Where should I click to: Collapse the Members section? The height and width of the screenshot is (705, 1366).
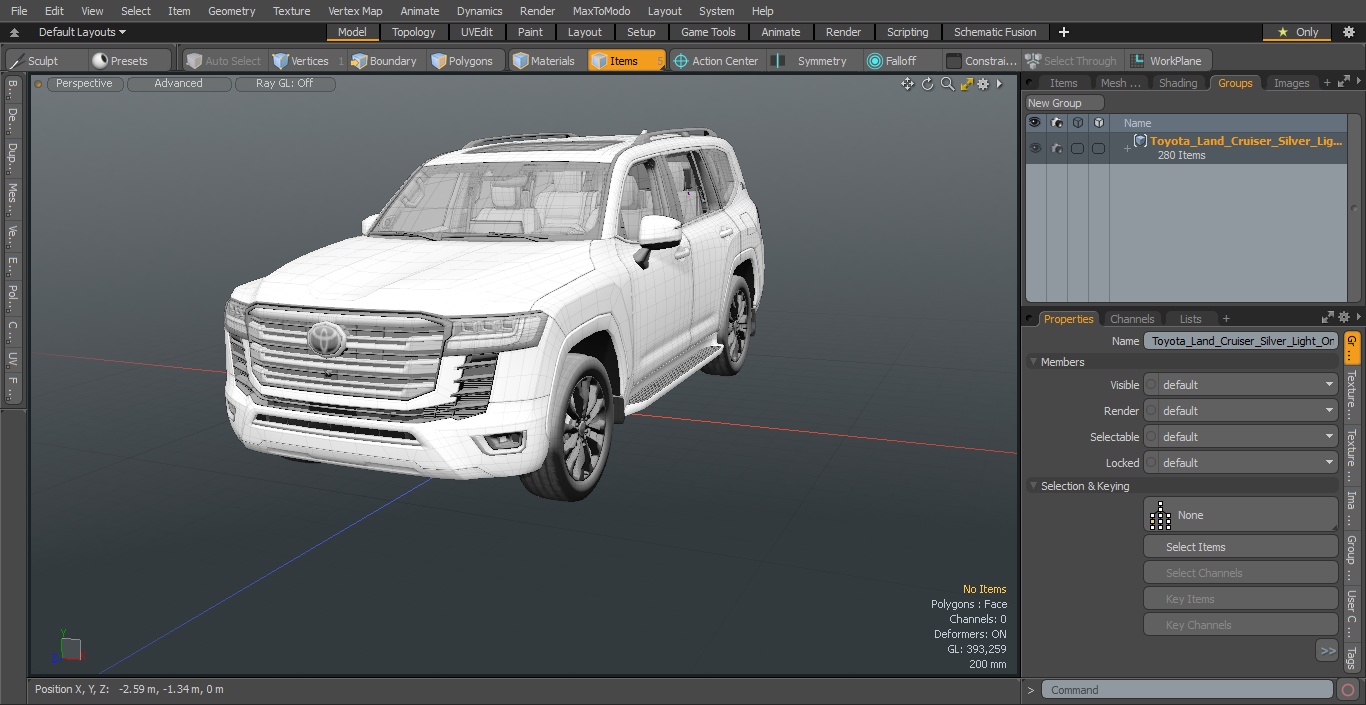click(x=1033, y=362)
